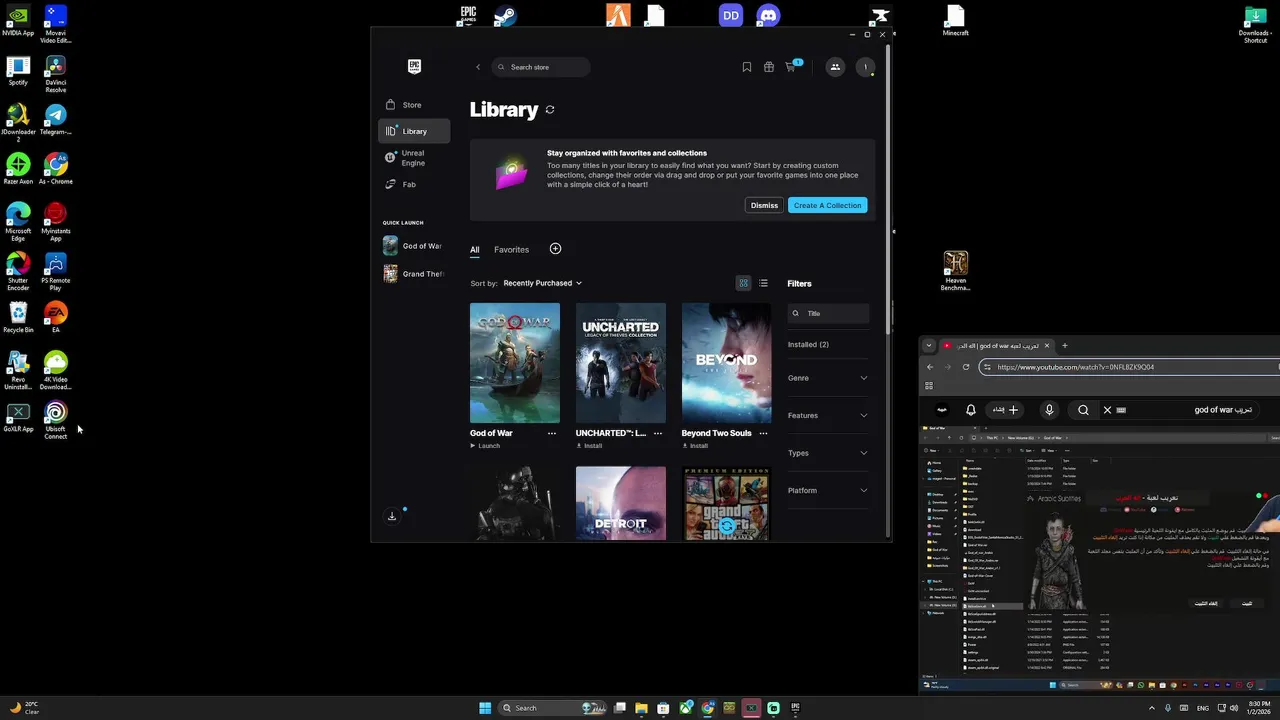
Task: Open Uncharted Legacy of Thieves cover
Action: pos(621,363)
